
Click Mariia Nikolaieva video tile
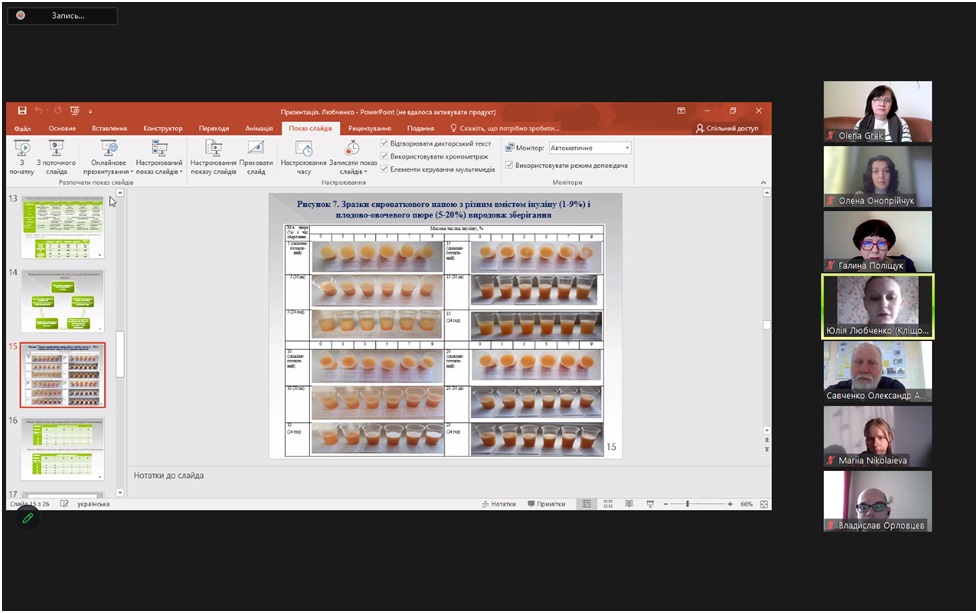[878, 437]
